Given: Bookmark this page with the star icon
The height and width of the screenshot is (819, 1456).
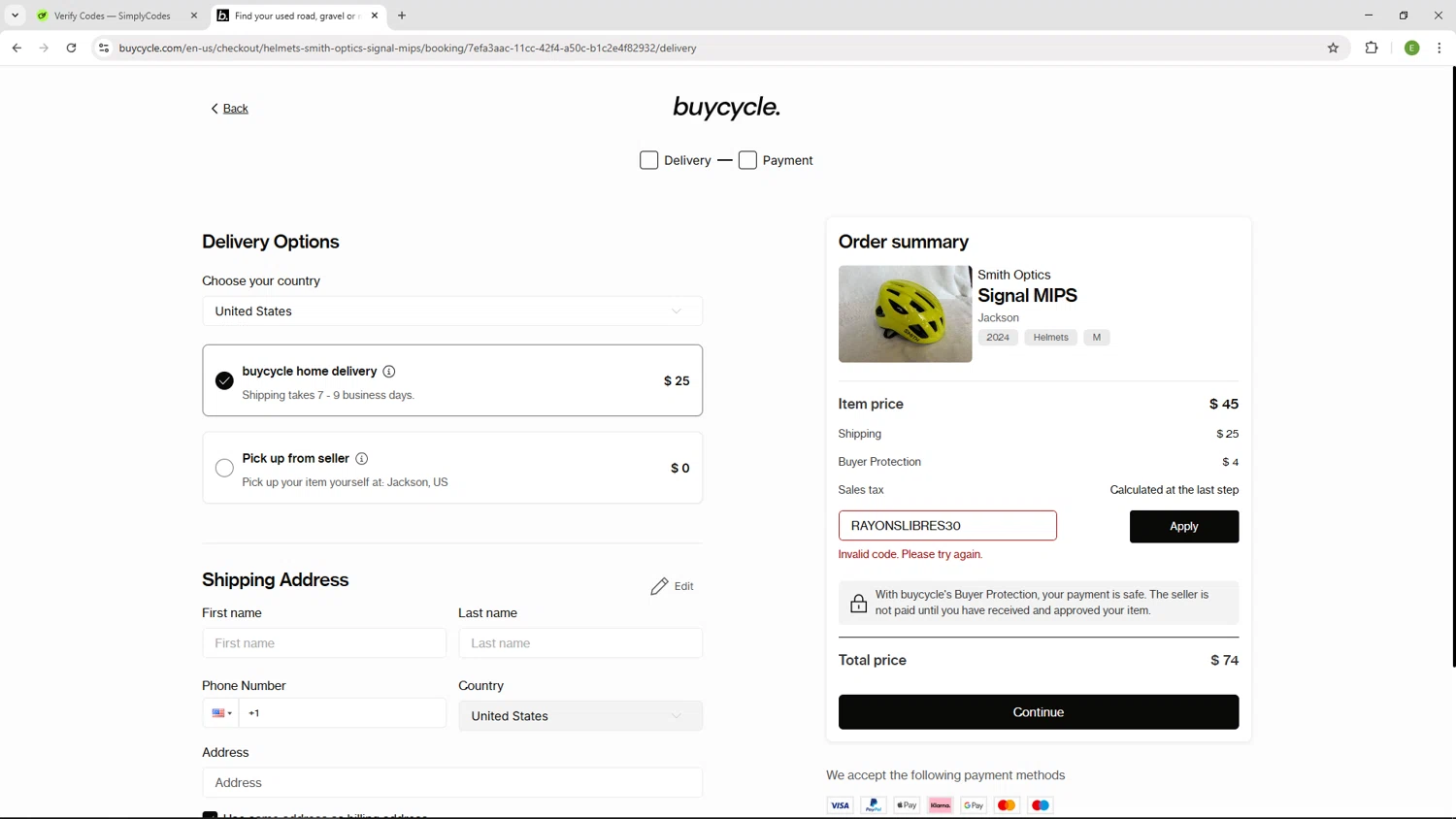Looking at the screenshot, I should point(1333,48).
